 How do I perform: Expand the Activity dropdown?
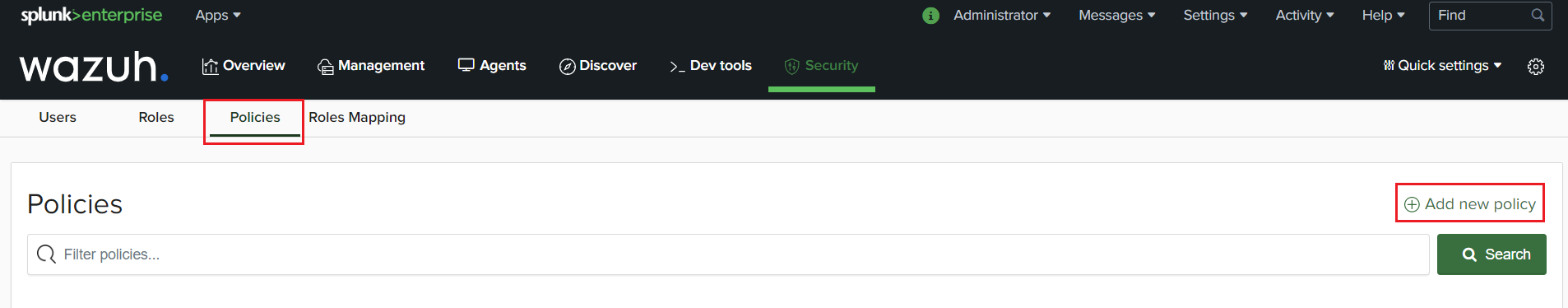click(x=1305, y=15)
